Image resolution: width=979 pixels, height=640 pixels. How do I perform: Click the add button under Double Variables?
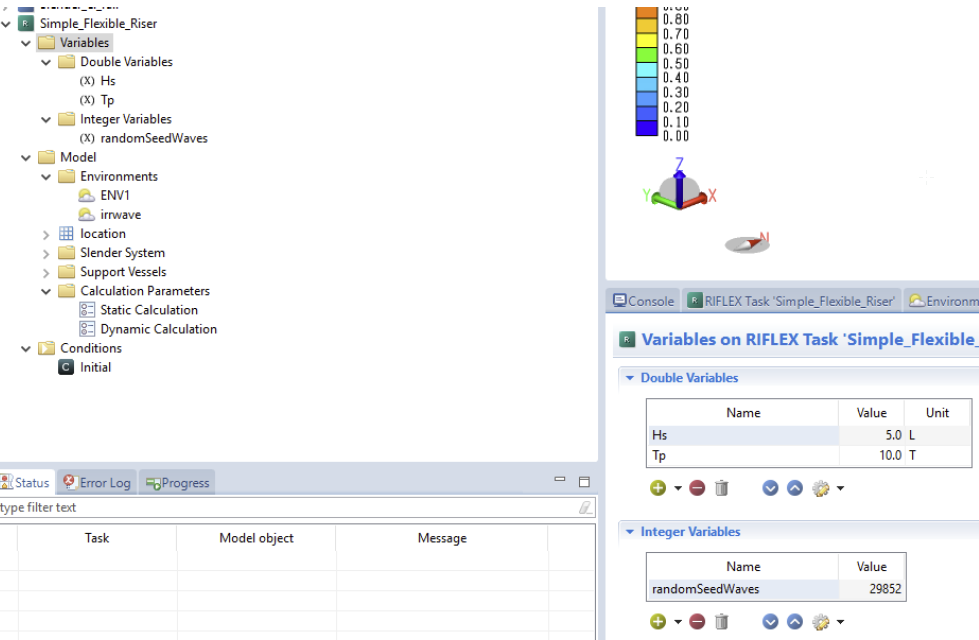click(657, 488)
